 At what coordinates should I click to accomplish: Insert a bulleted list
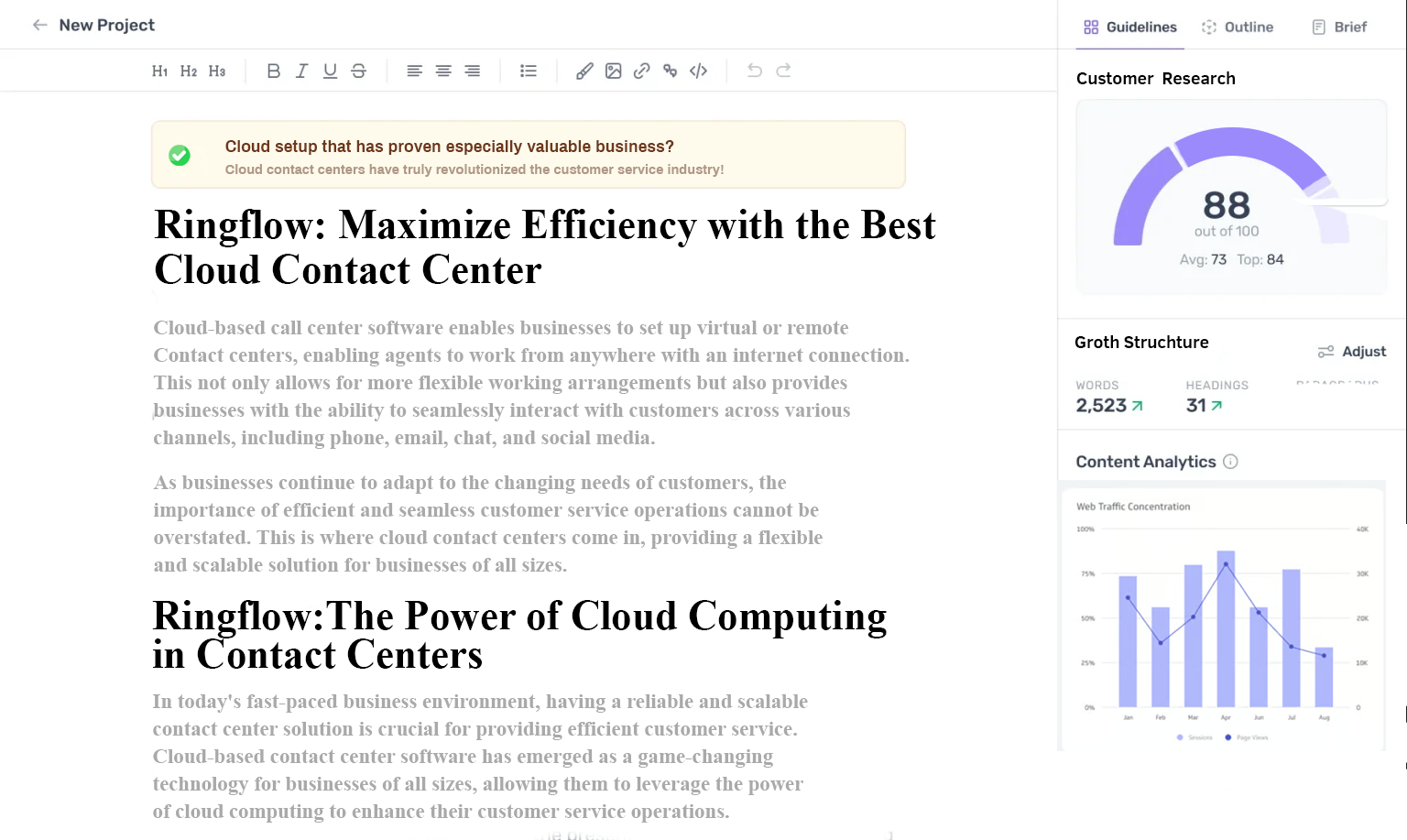[x=529, y=71]
